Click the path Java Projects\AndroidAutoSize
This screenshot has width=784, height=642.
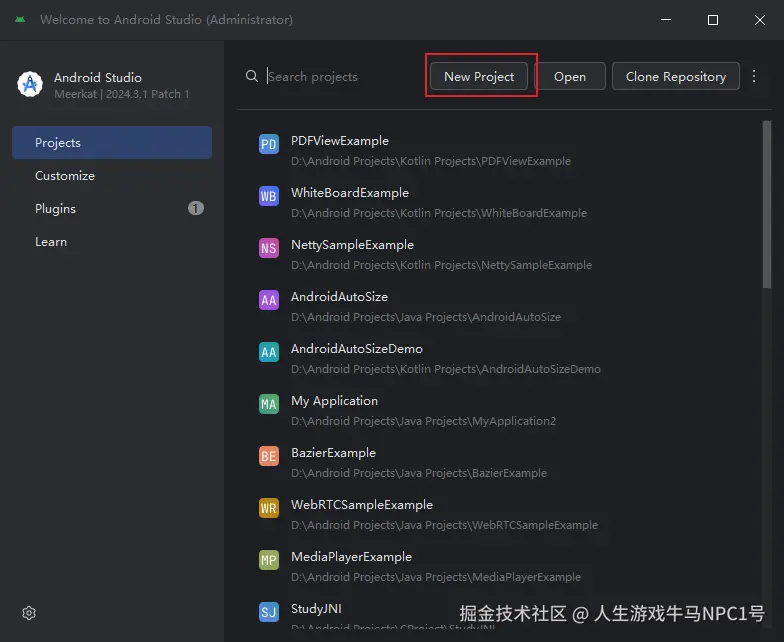426,317
